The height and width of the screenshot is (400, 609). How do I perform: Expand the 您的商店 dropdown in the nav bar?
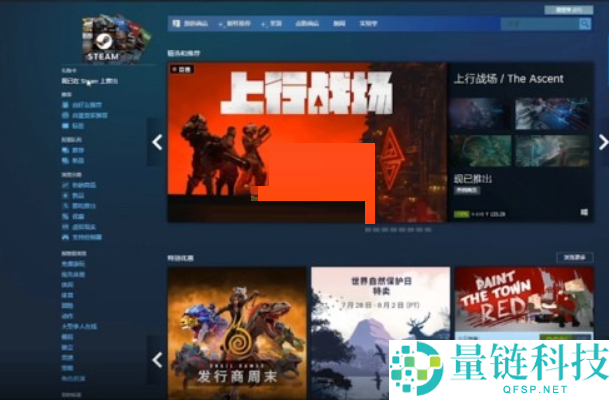coord(190,22)
